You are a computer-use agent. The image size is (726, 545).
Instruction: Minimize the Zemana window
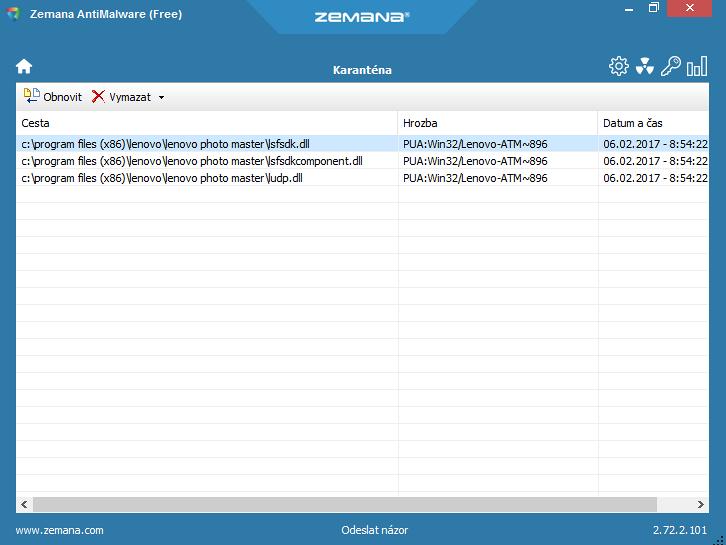coord(629,8)
